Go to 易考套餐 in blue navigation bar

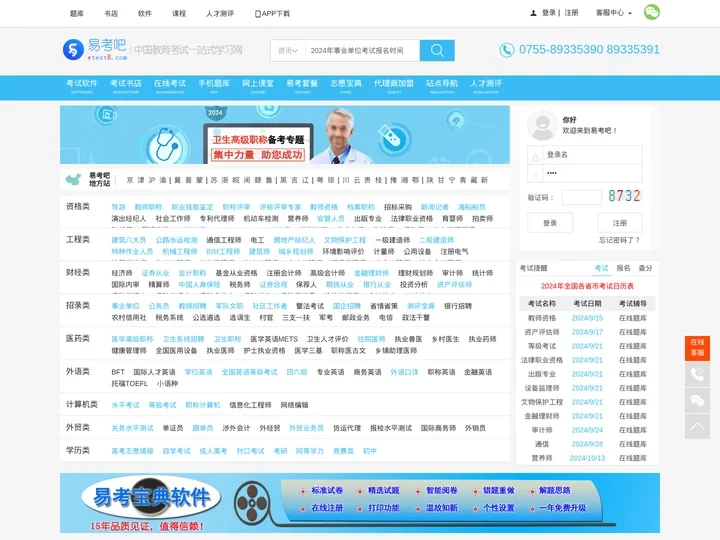pos(302,86)
